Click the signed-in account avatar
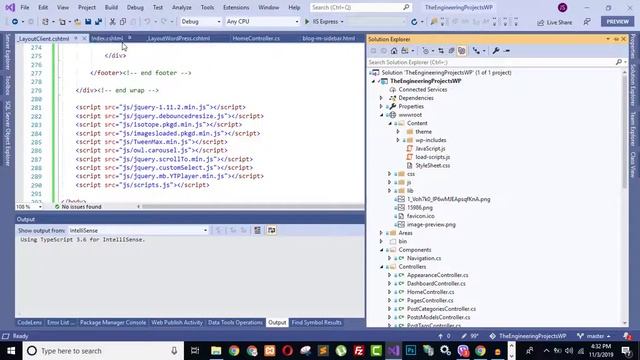 (562, 7)
